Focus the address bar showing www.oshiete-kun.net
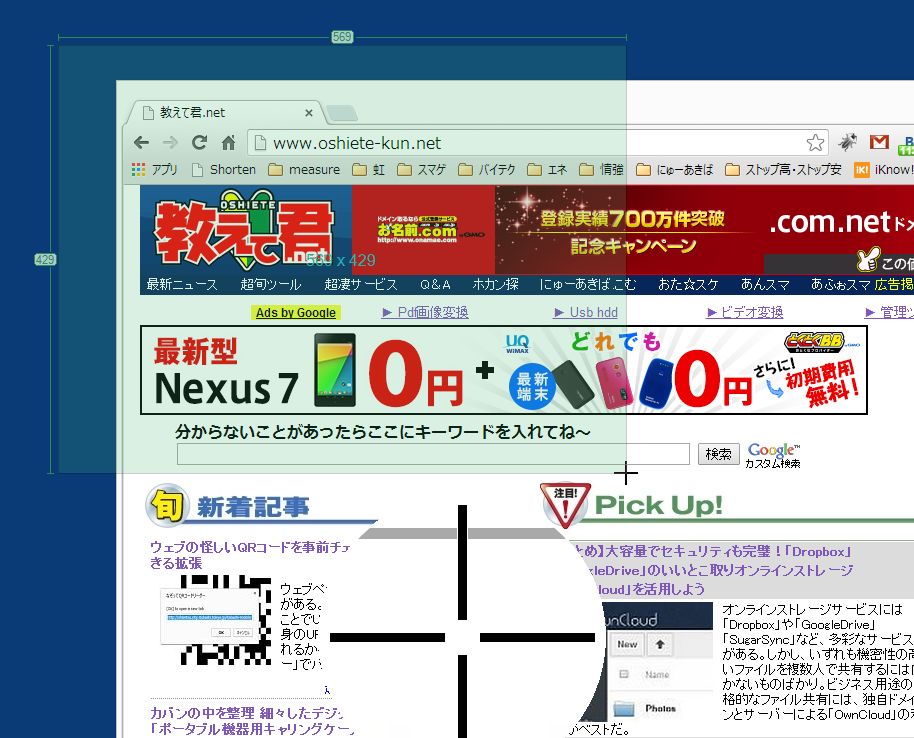This screenshot has width=914, height=738. [x=536, y=143]
